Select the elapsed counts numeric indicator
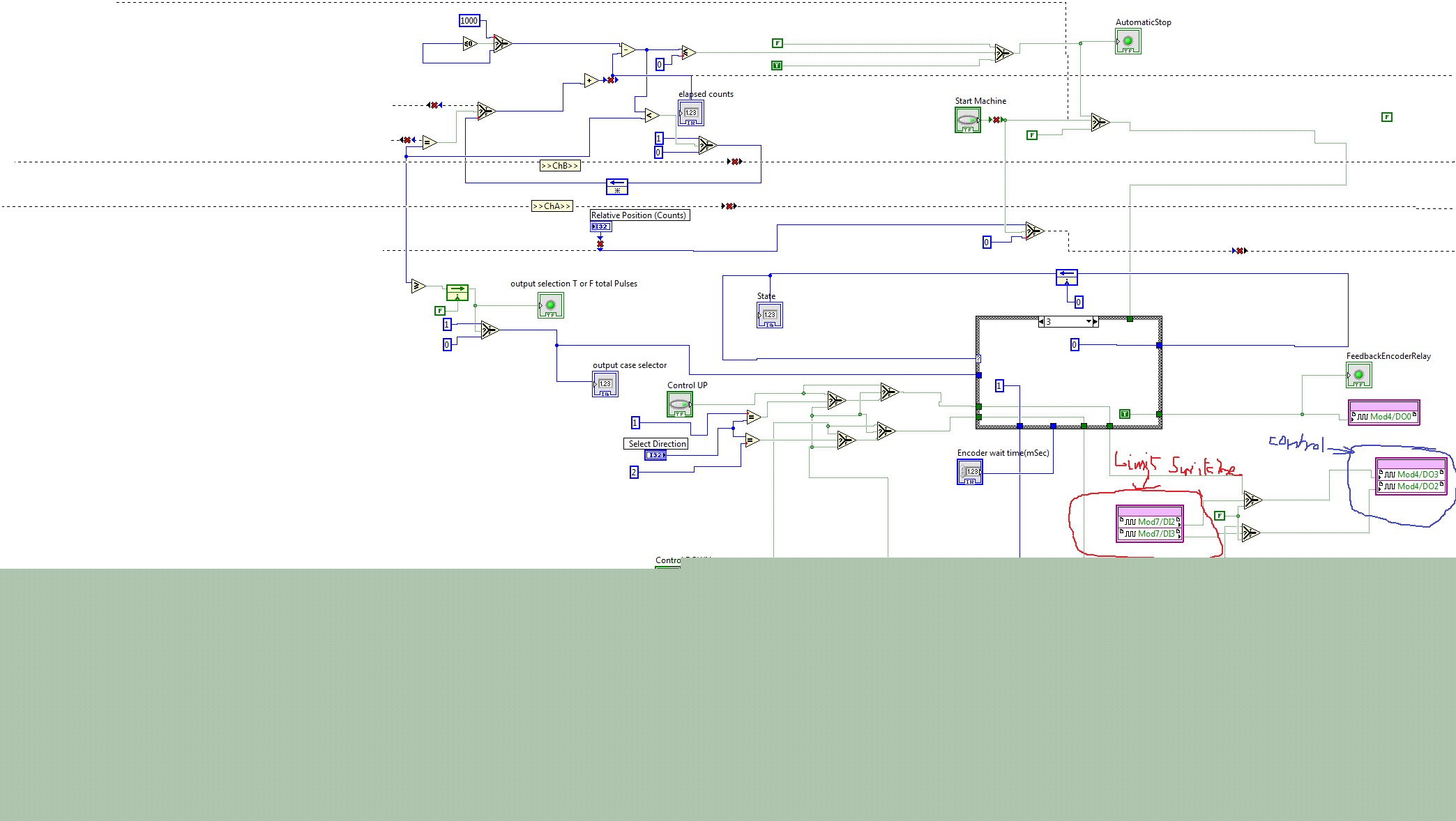This screenshot has height=821, width=1456. (x=690, y=113)
